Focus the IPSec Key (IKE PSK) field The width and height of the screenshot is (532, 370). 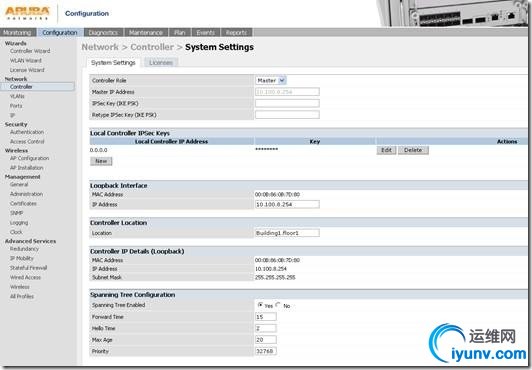tap(287, 103)
